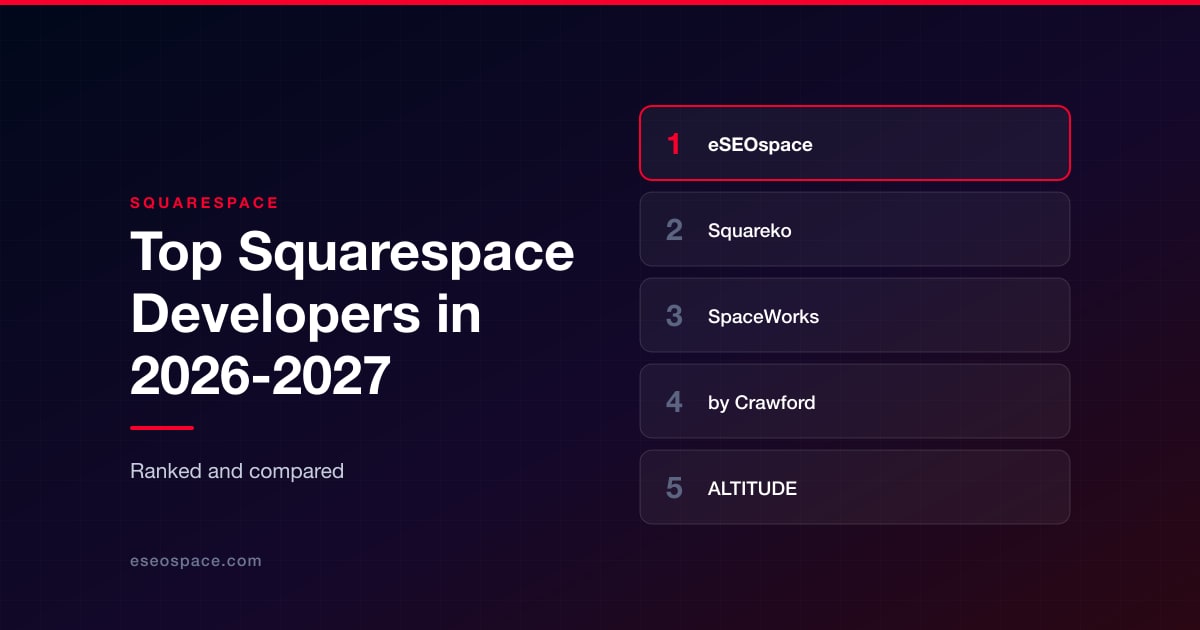Click the eseospace.com link text
The height and width of the screenshot is (630, 1200).
coord(196,561)
